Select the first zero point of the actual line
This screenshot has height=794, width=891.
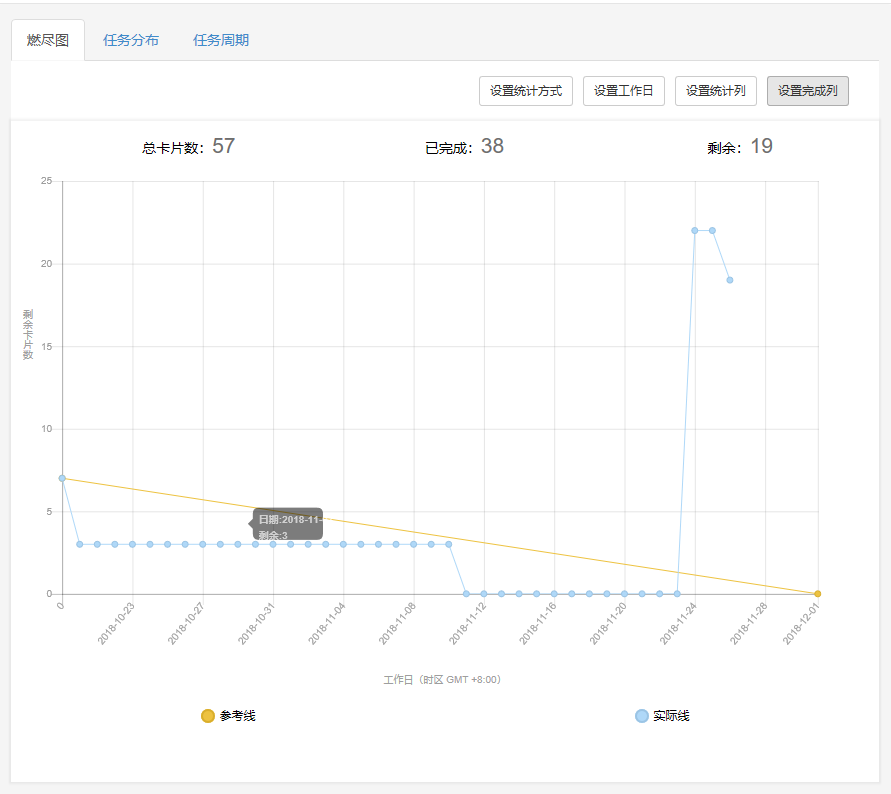[x=466, y=593]
